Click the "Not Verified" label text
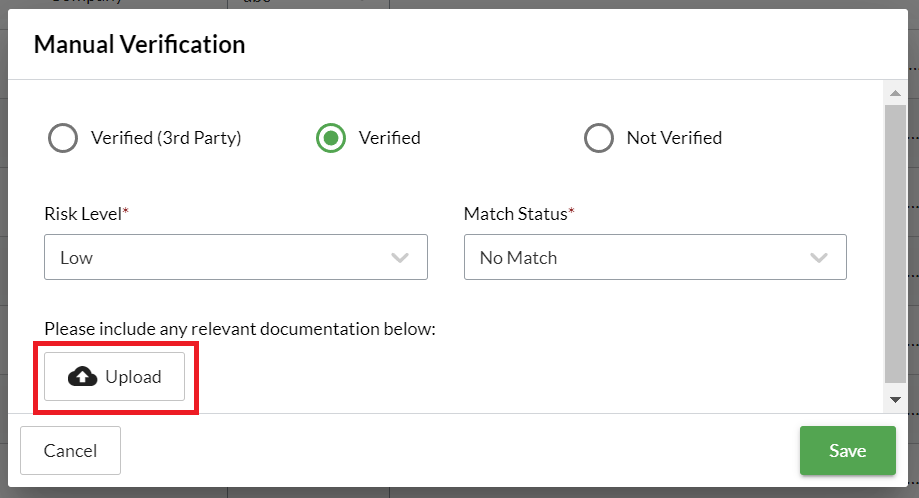 pos(674,138)
